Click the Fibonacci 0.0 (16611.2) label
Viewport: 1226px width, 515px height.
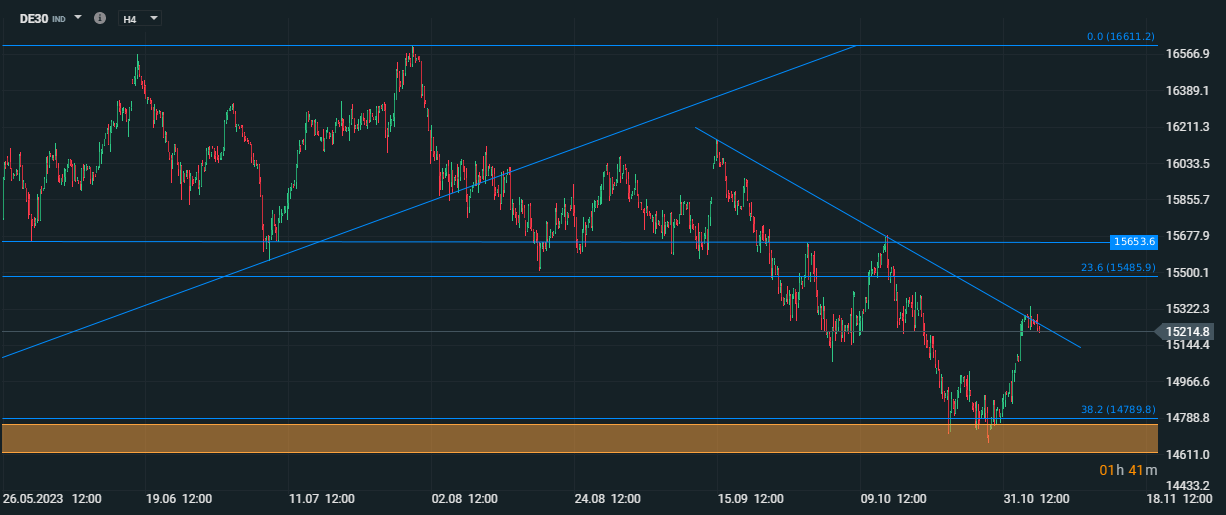pos(1121,37)
